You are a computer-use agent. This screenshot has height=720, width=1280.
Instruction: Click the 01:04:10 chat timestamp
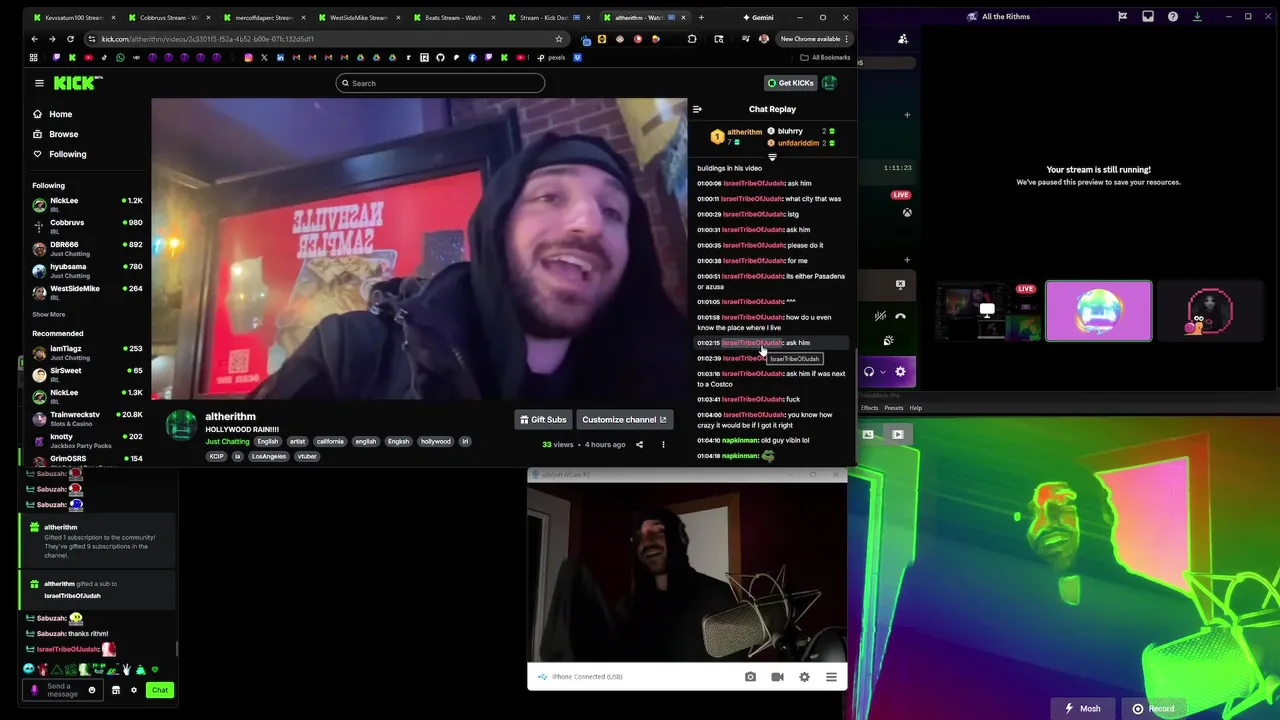coord(708,440)
